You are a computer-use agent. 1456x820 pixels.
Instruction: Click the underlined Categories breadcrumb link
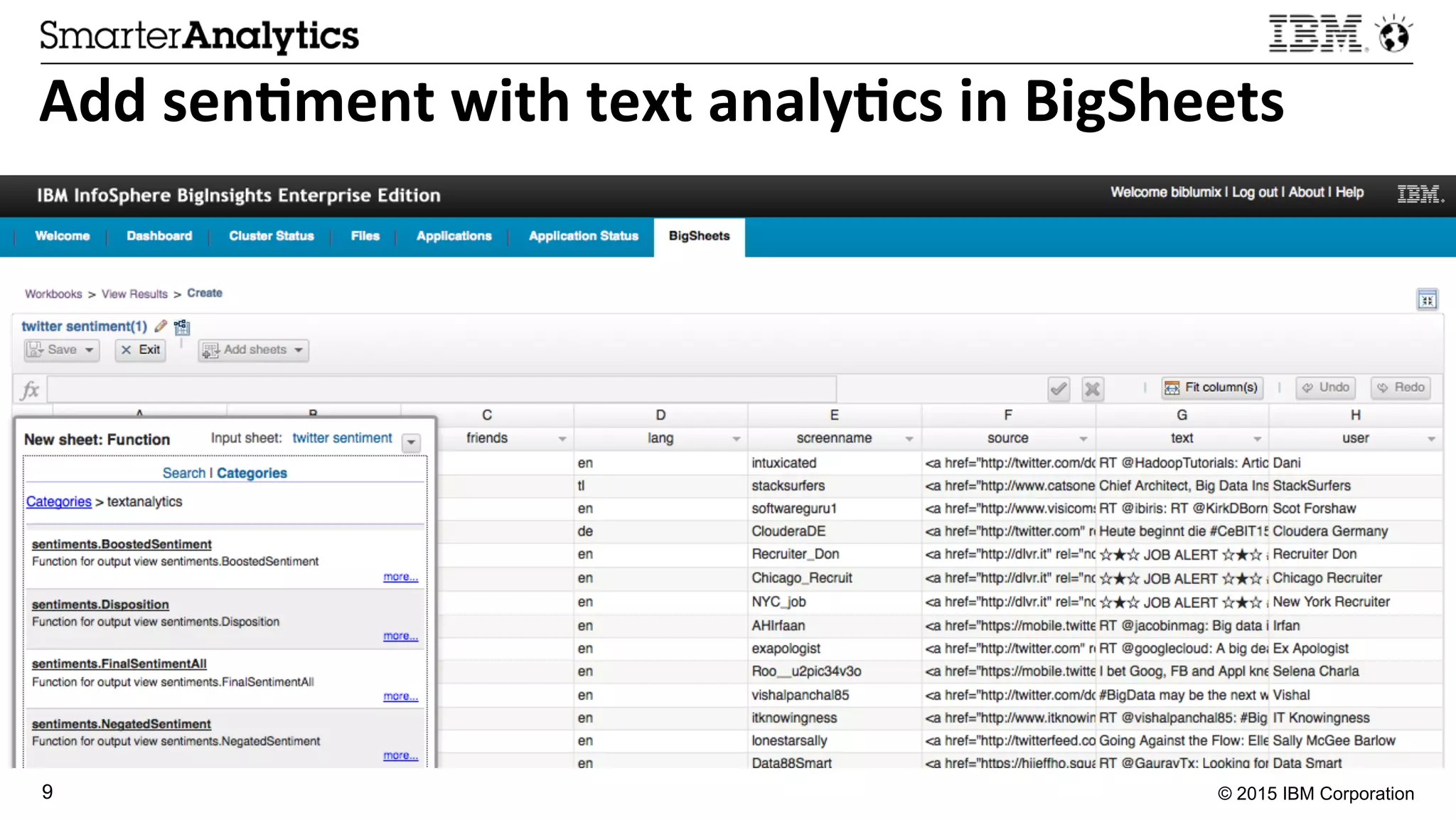coord(59,501)
